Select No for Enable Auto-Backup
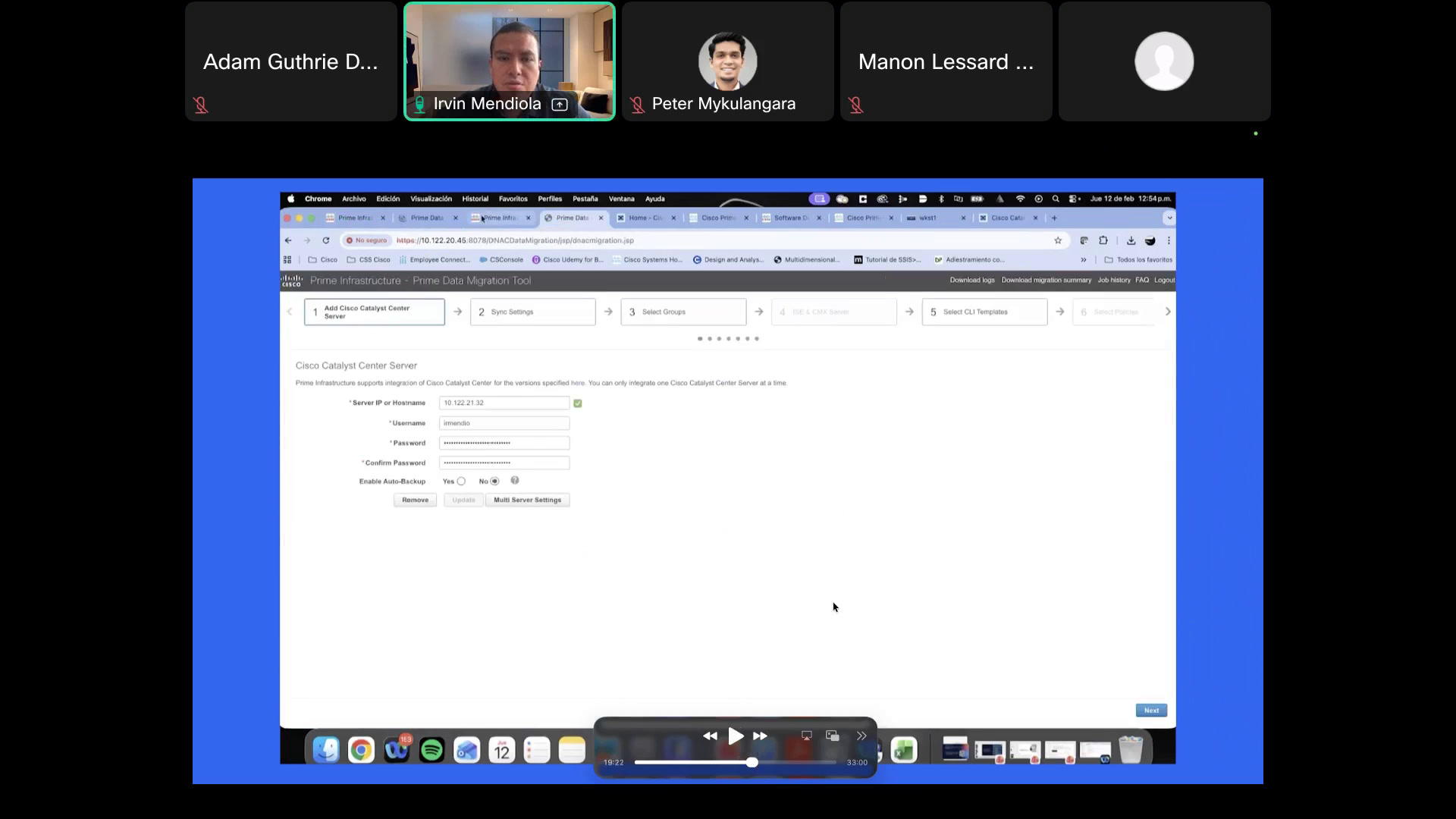The width and height of the screenshot is (1456, 819). [495, 482]
